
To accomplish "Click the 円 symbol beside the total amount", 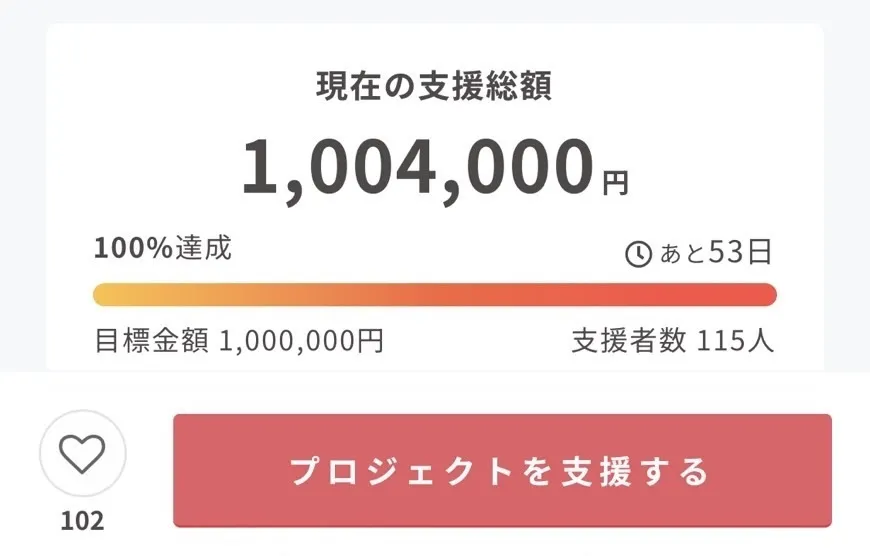I will click(x=615, y=182).
